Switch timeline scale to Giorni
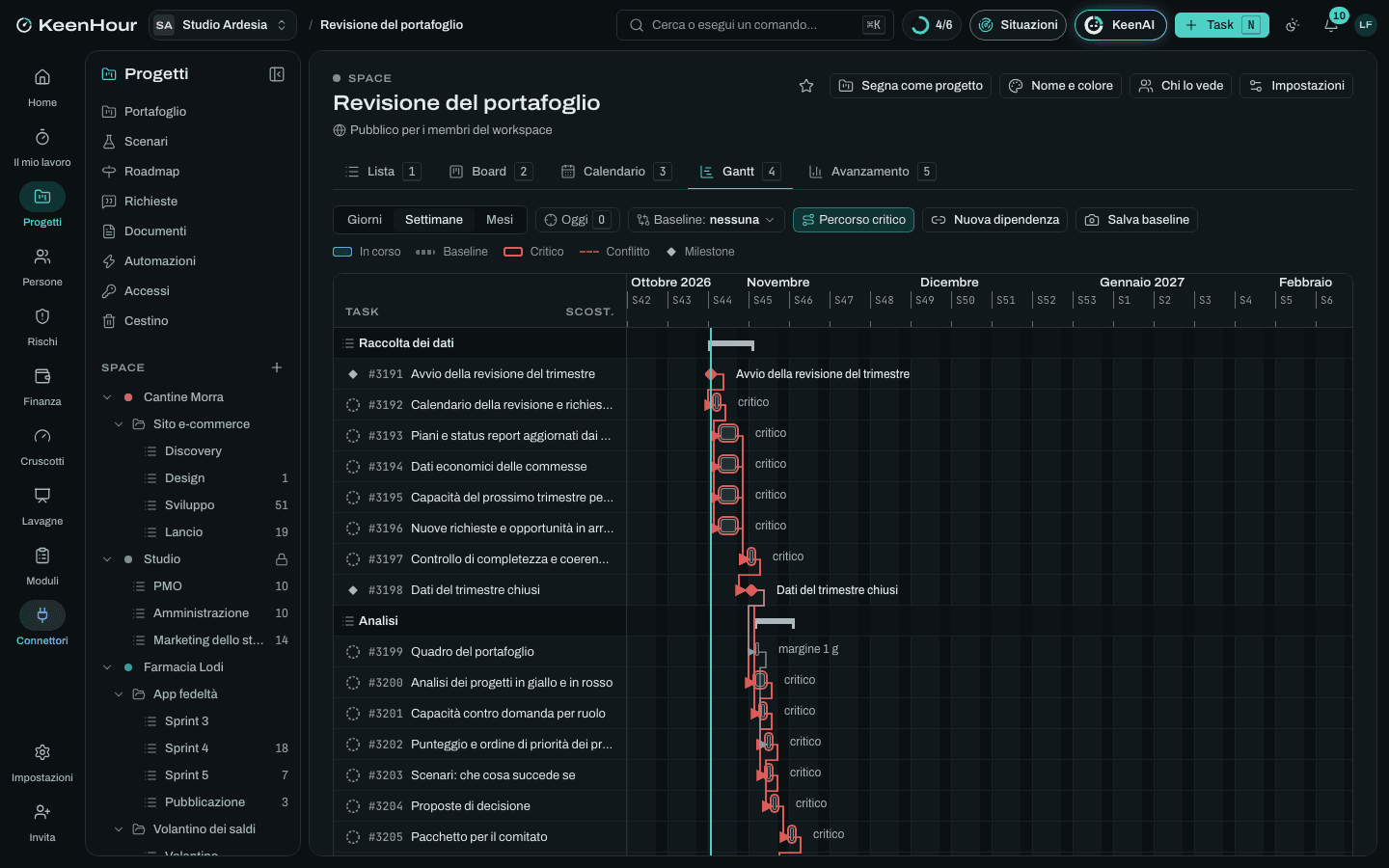1389x868 pixels. (365, 220)
